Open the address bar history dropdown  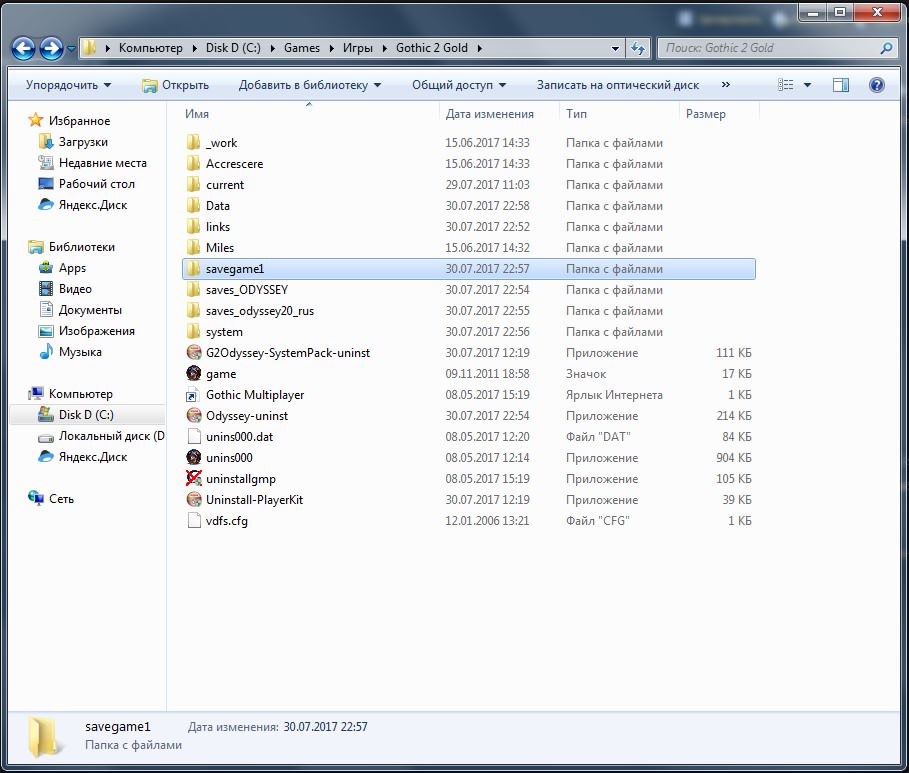615,48
